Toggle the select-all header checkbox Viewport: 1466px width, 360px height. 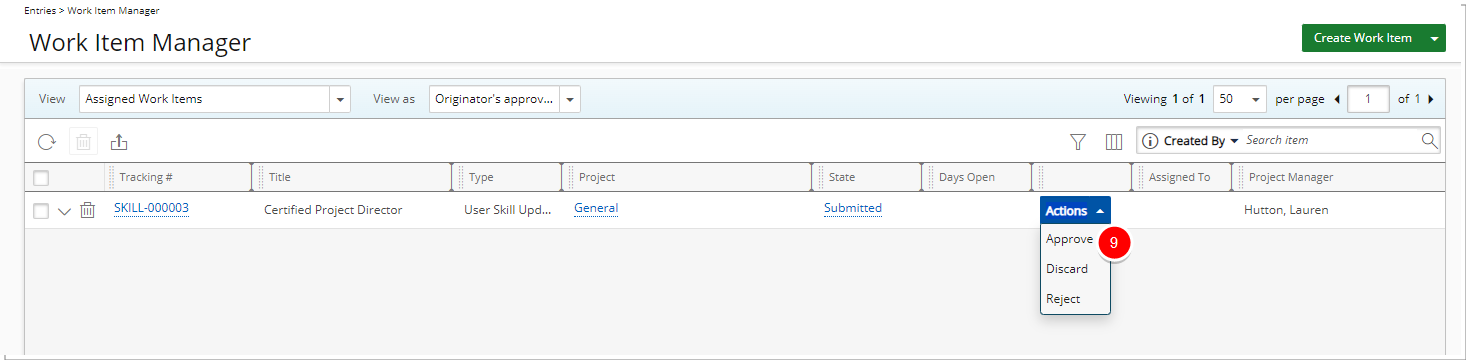click(x=41, y=178)
